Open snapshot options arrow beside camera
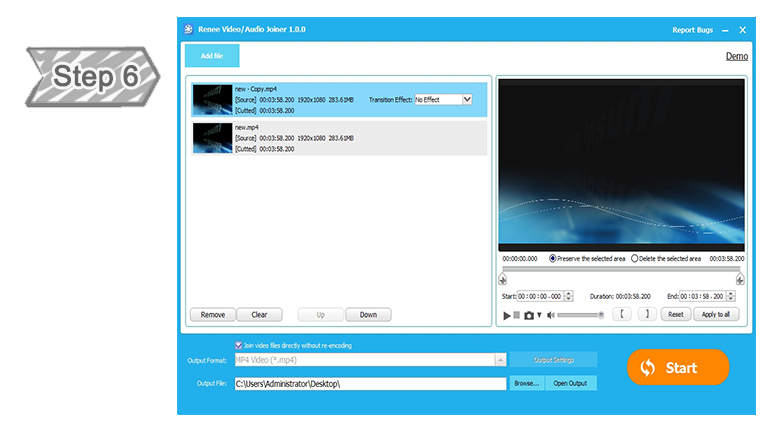Viewport: 765px width, 437px height. coord(539,315)
